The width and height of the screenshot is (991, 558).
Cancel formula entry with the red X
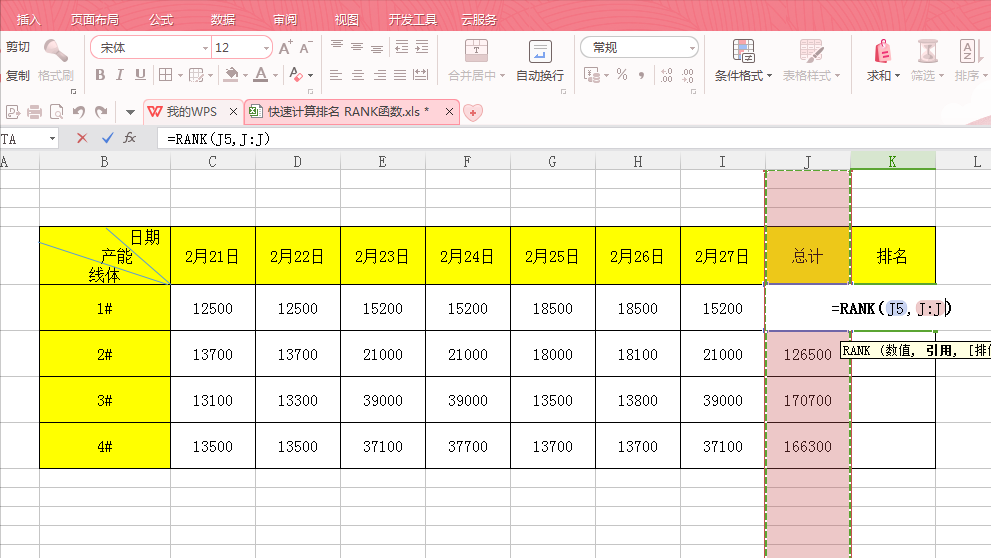82,139
